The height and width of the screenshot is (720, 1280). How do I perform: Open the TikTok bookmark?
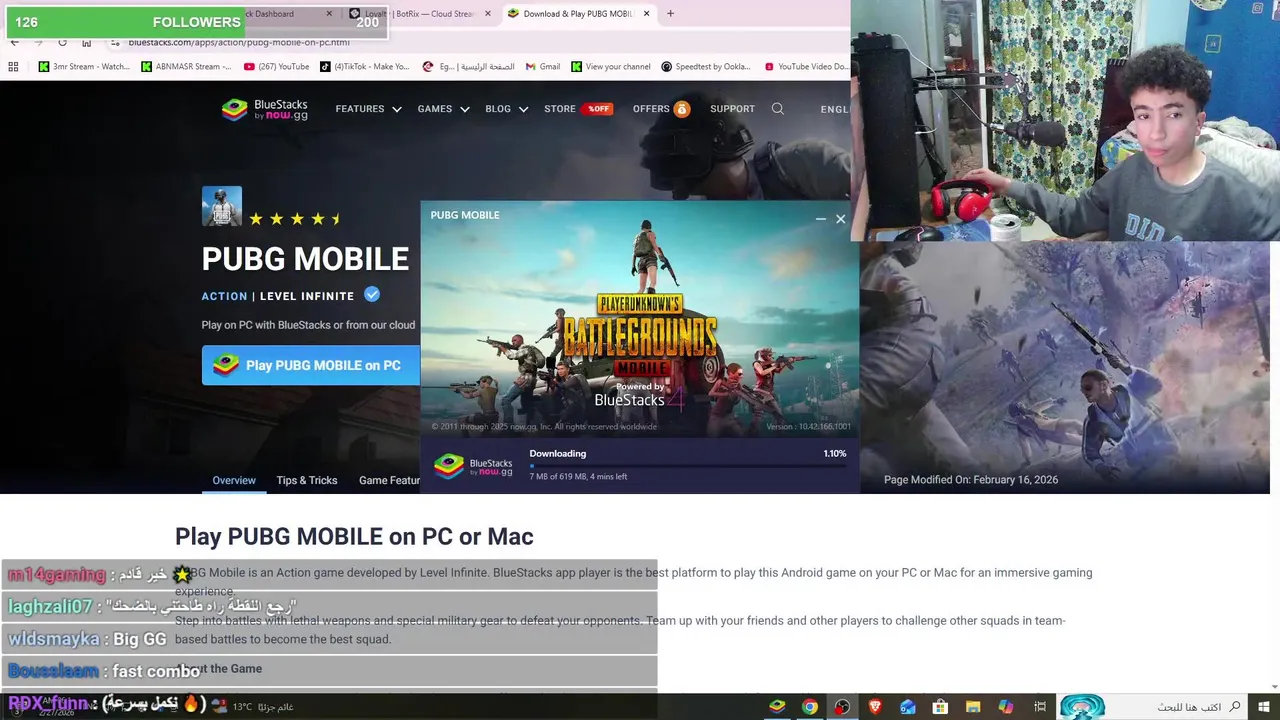(365, 67)
